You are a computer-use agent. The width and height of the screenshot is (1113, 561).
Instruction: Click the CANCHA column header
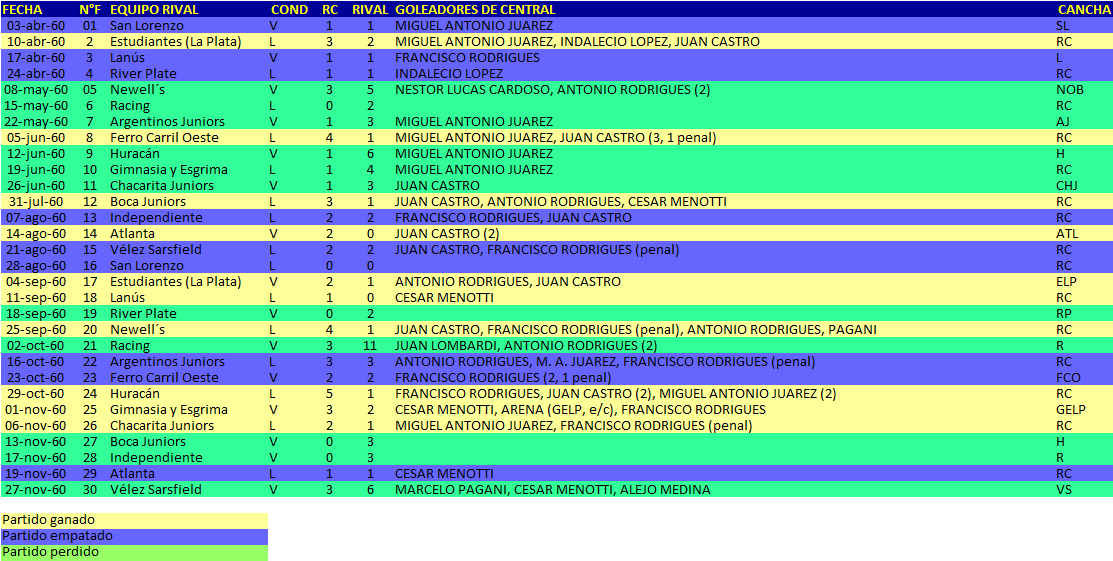pos(1083,9)
